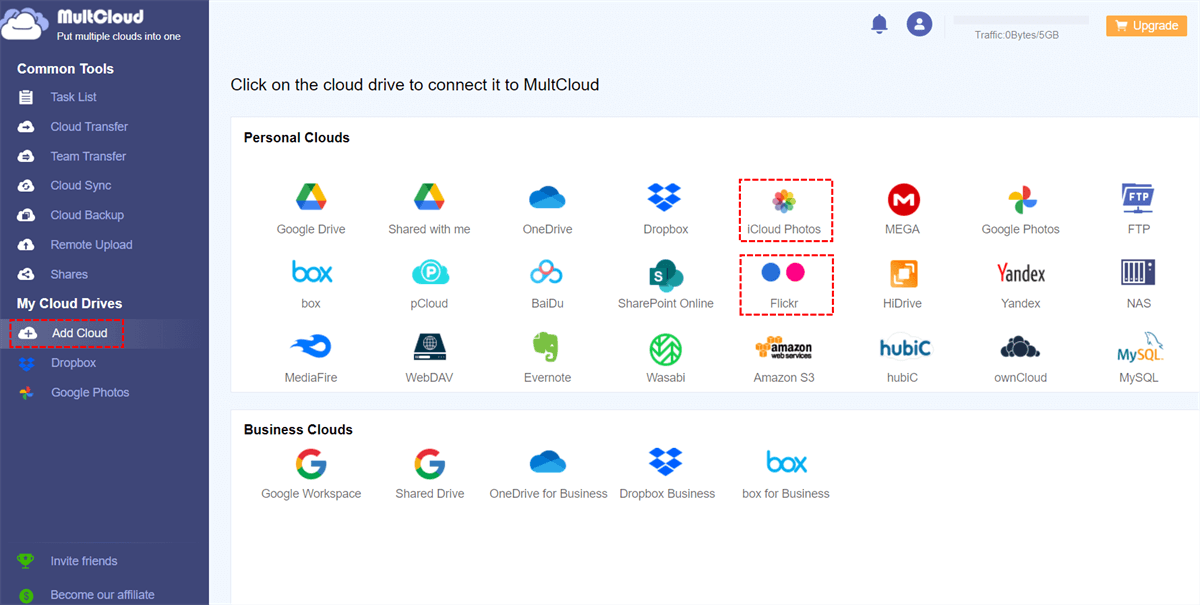Open Cloud Transfer in sidebar
This screenshot has height=605, width=1200.
pyautogui.click(x=89, y=127)
